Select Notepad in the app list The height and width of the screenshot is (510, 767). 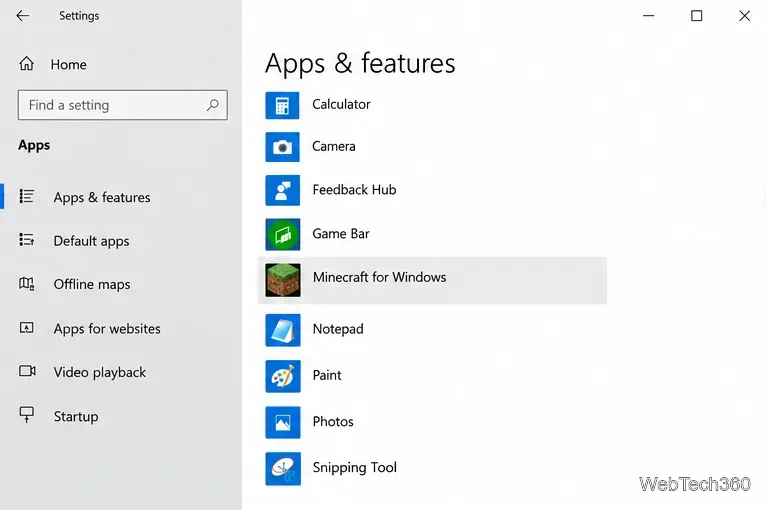[338, 329]
